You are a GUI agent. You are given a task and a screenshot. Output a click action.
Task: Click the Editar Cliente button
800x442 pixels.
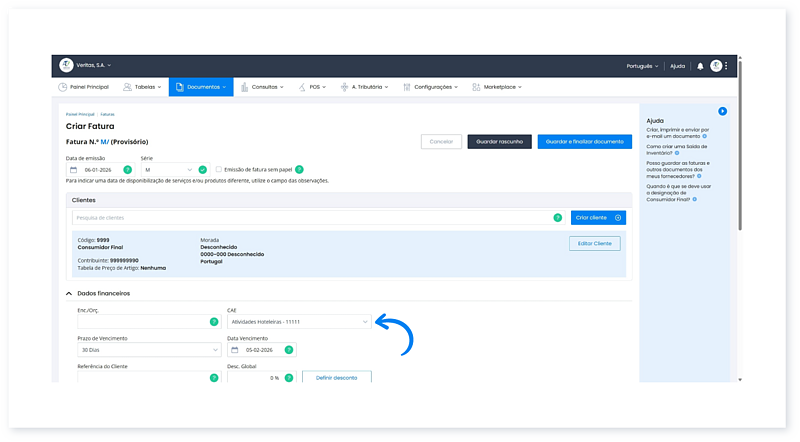[x=594, y=243]
